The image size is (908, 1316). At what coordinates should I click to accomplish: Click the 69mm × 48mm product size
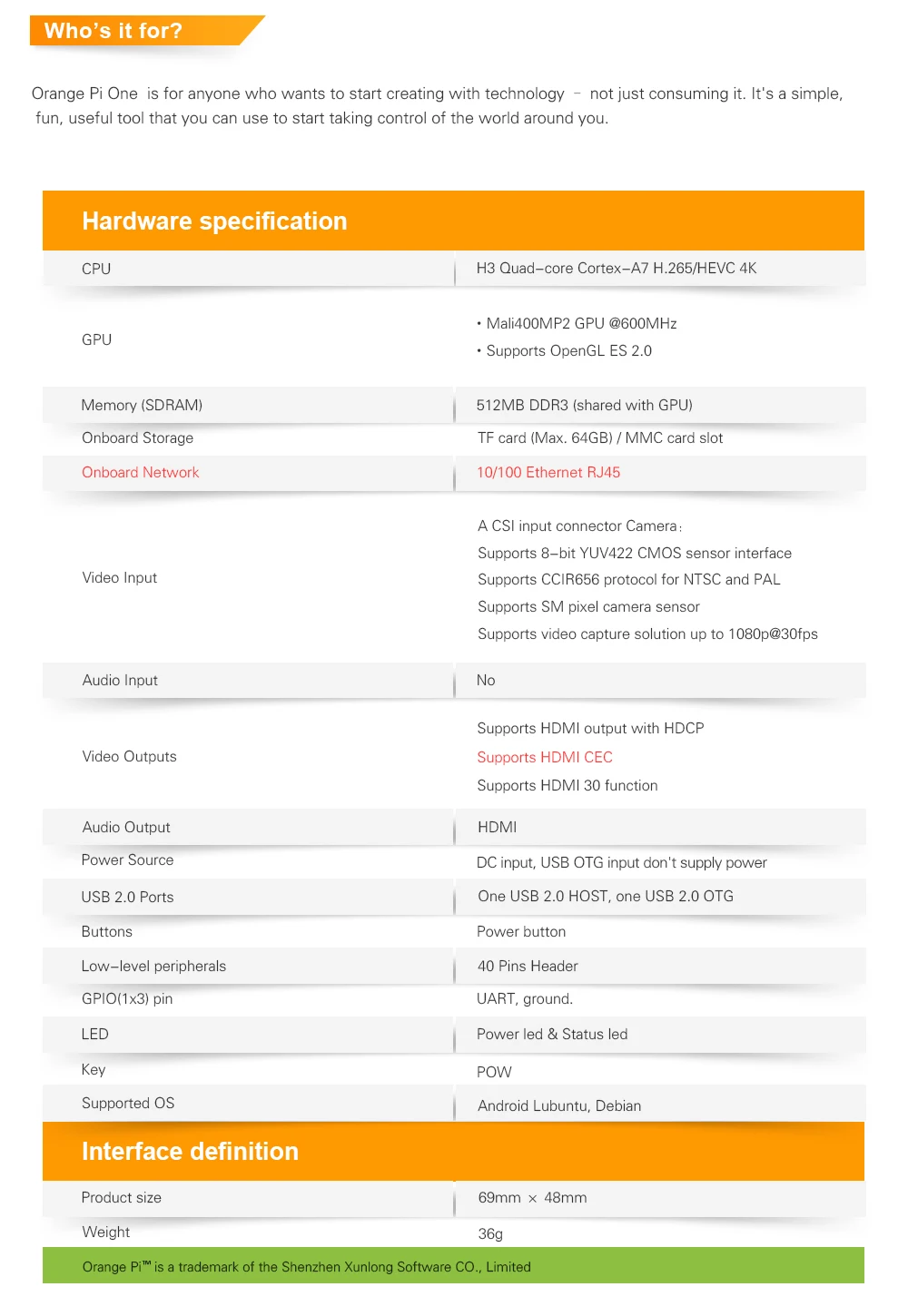pyautogui.click(x=532, y=1198)
